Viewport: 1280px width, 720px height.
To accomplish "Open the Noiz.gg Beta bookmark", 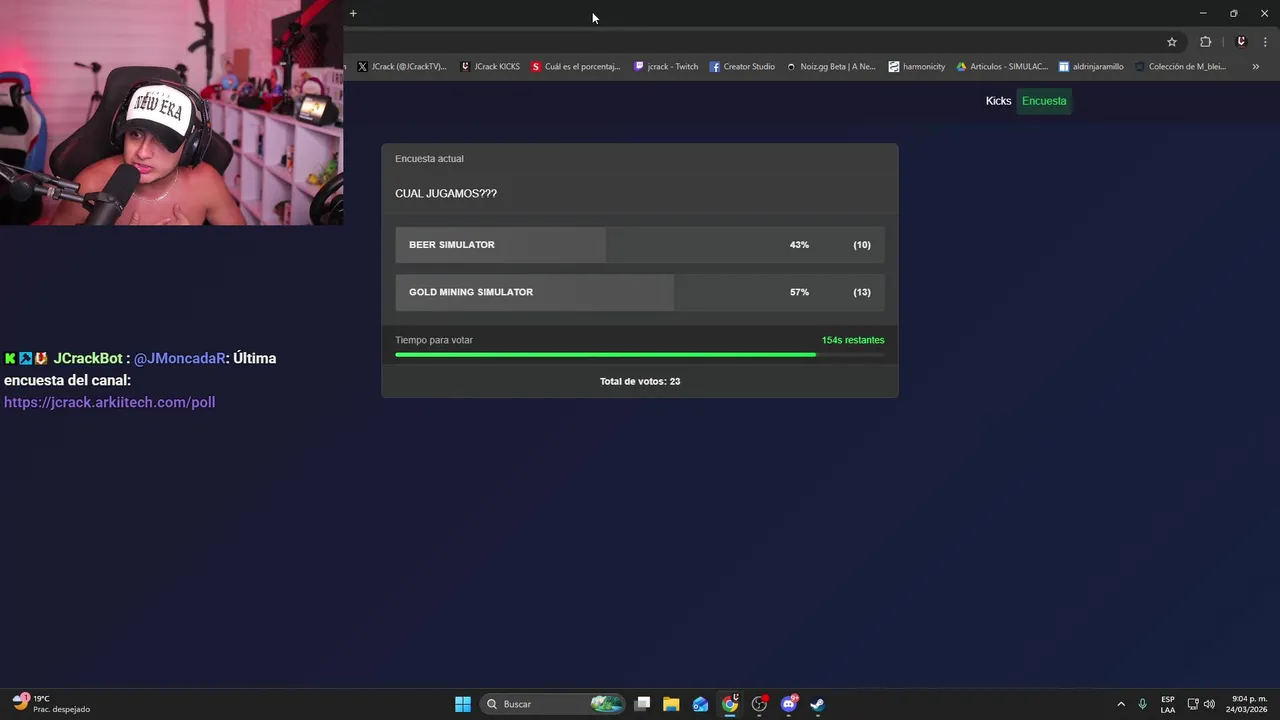I will pyautogui.click(x=831, y=67).
